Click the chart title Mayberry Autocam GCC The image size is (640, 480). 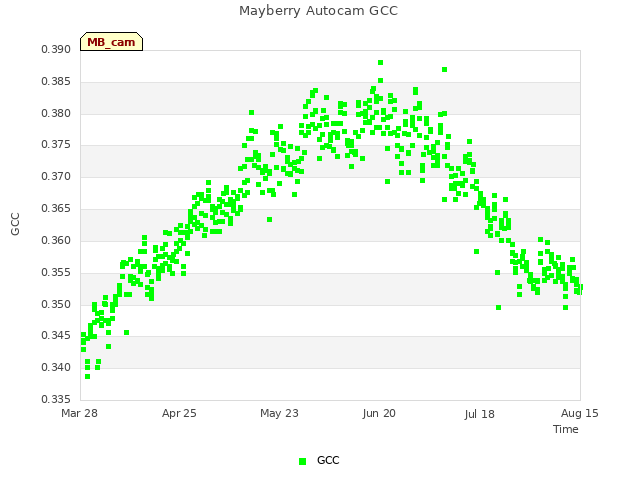[318, 11]
